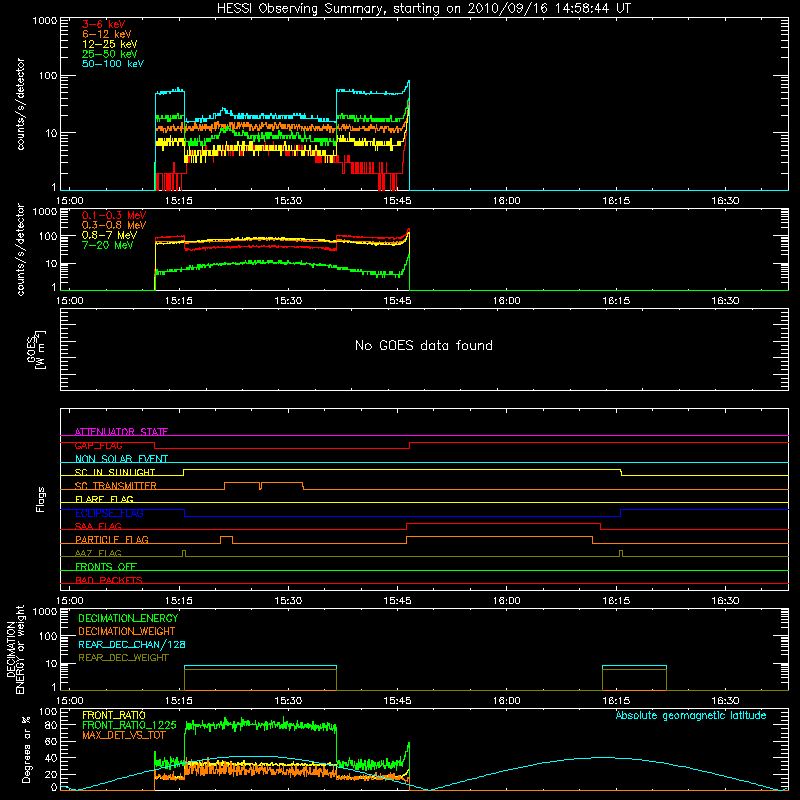Click the HESSI Observing Summary title text
The image size is (800, 800).
tap(423, 9)
